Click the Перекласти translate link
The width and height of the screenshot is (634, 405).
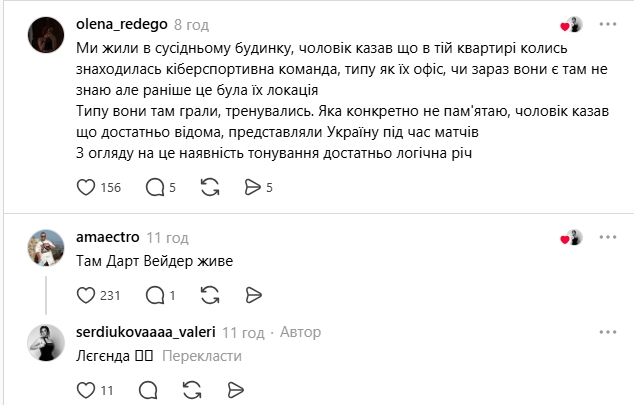coord(201,355)
